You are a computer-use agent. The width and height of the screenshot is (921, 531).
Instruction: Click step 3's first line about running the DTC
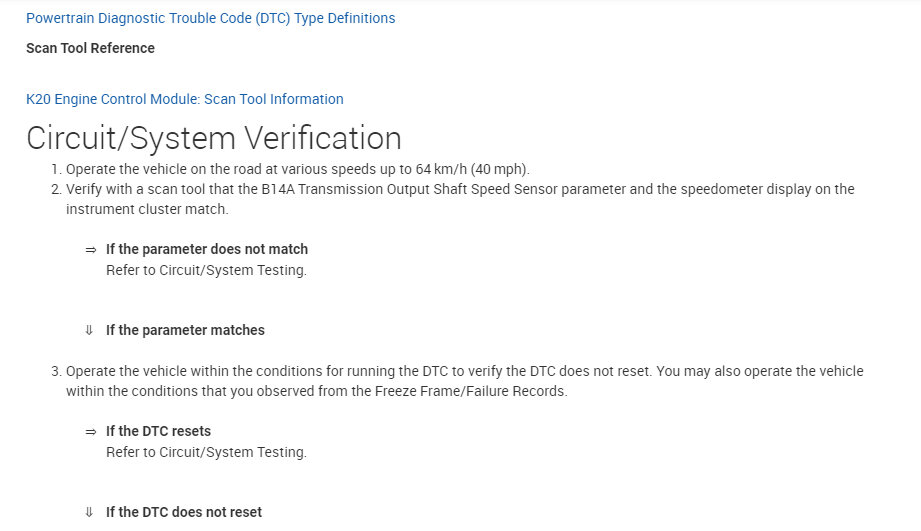pos(464,371)
